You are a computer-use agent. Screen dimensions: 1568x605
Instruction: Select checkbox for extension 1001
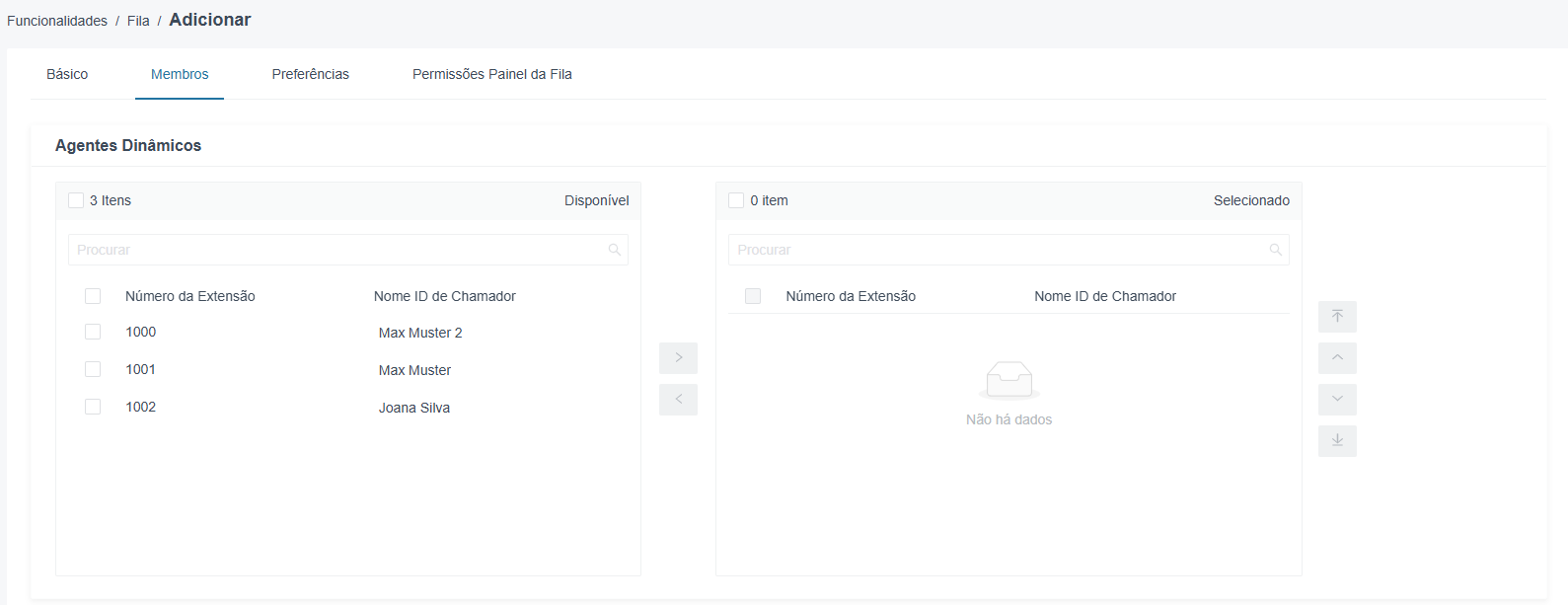click(93, 369)
